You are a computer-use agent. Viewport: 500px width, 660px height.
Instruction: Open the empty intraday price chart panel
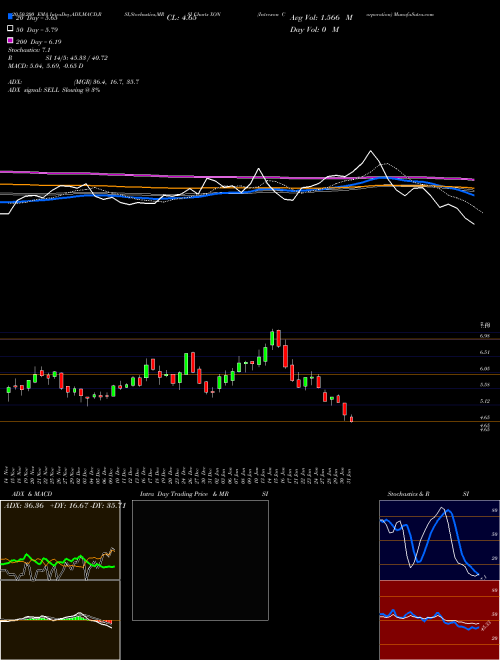pyautogui.click(x=200, y=560)
